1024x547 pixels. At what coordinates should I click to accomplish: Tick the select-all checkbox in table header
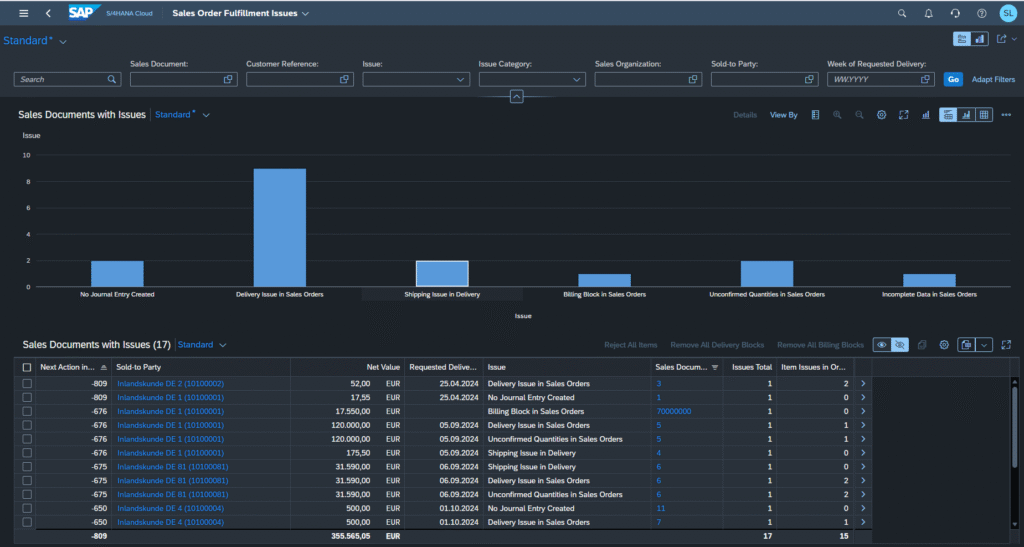pos(27,367)
